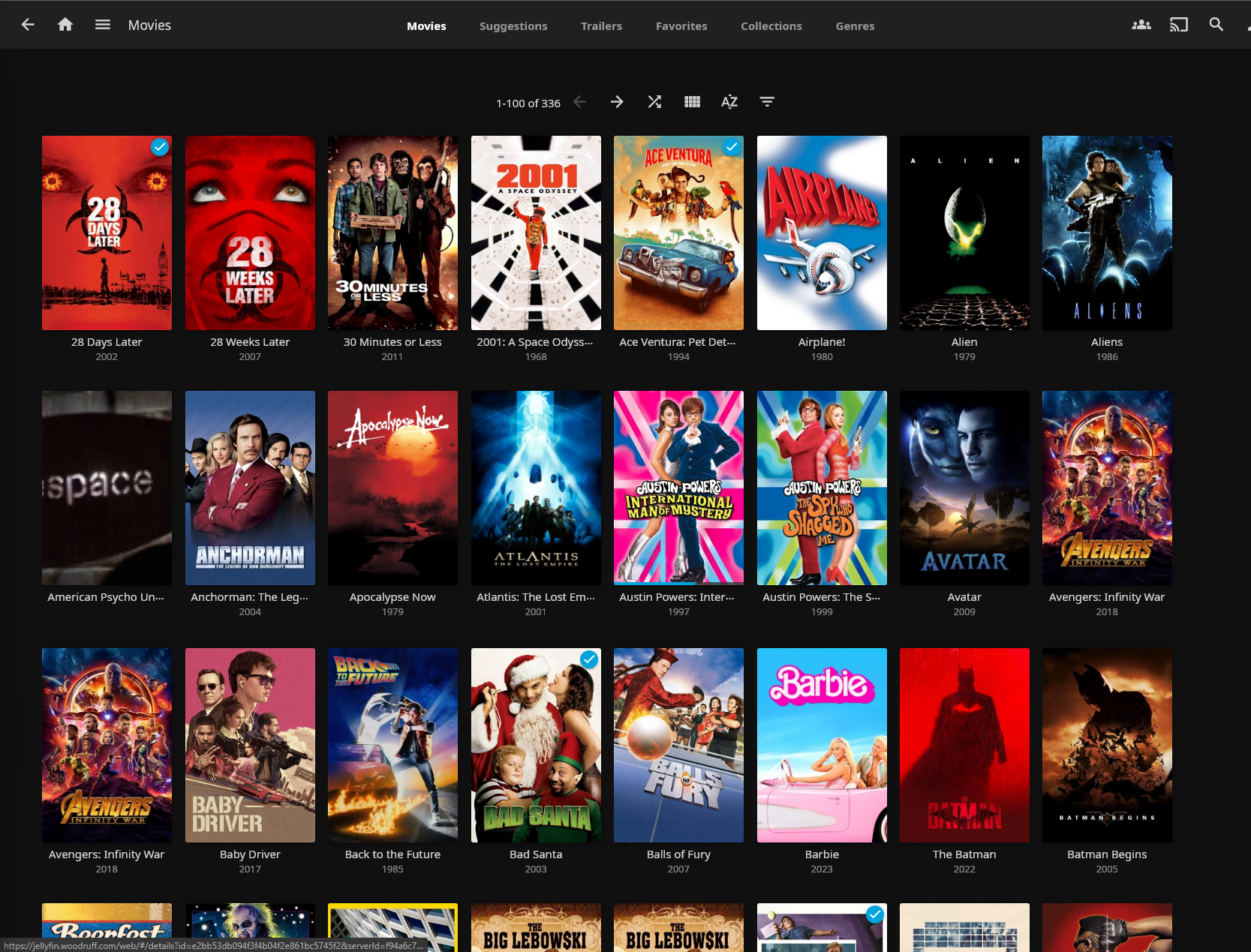Switch to the Genres tab
The width and height of the screenshot is (1251, 952).
point(856,26)
